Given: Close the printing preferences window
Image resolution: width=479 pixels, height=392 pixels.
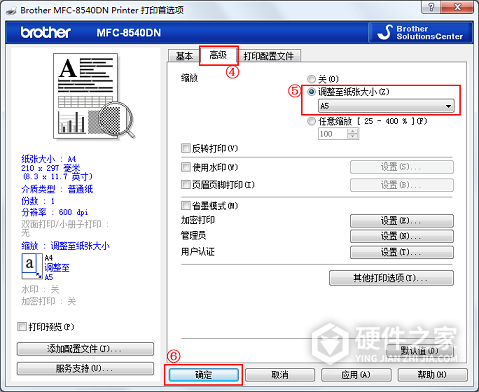Looking at the screenshot, I should pos(457,7).
